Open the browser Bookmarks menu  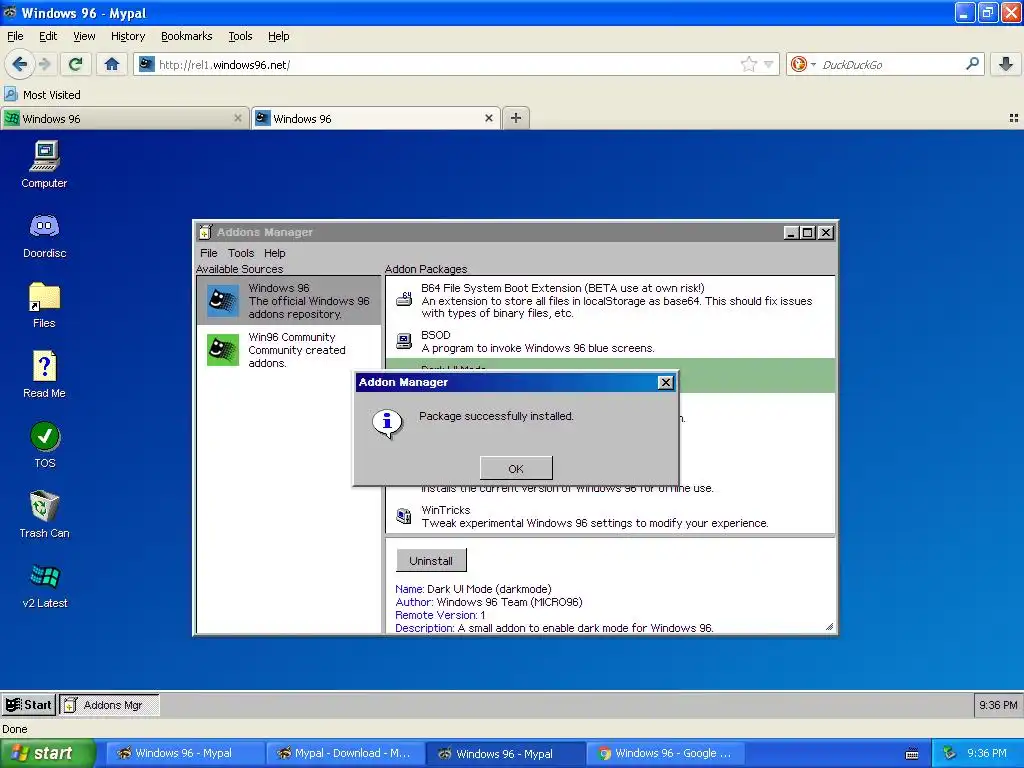tap(187, 36)
